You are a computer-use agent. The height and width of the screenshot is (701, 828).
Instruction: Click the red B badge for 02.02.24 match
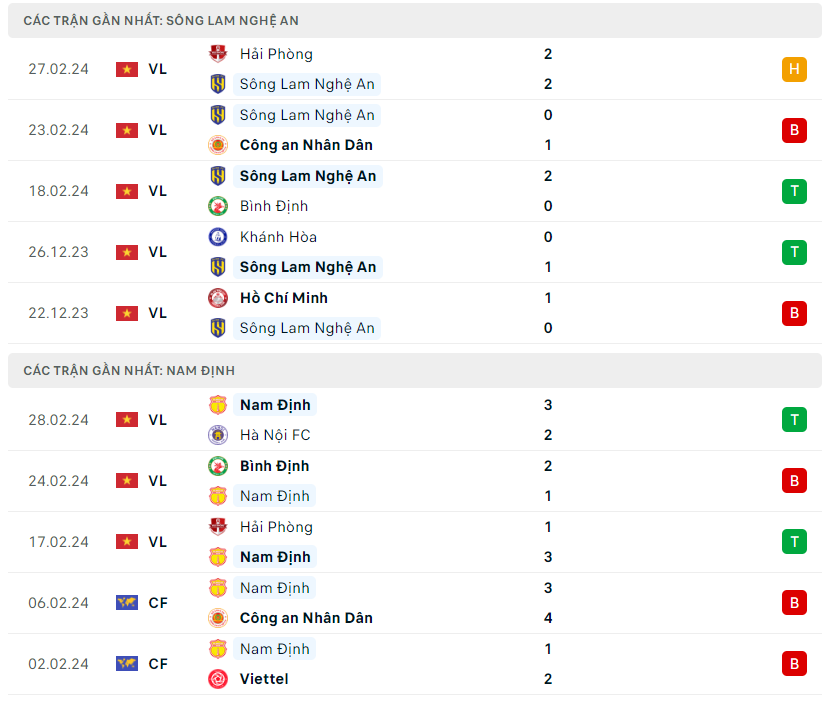pyautogui.click(x=794, y=664)
